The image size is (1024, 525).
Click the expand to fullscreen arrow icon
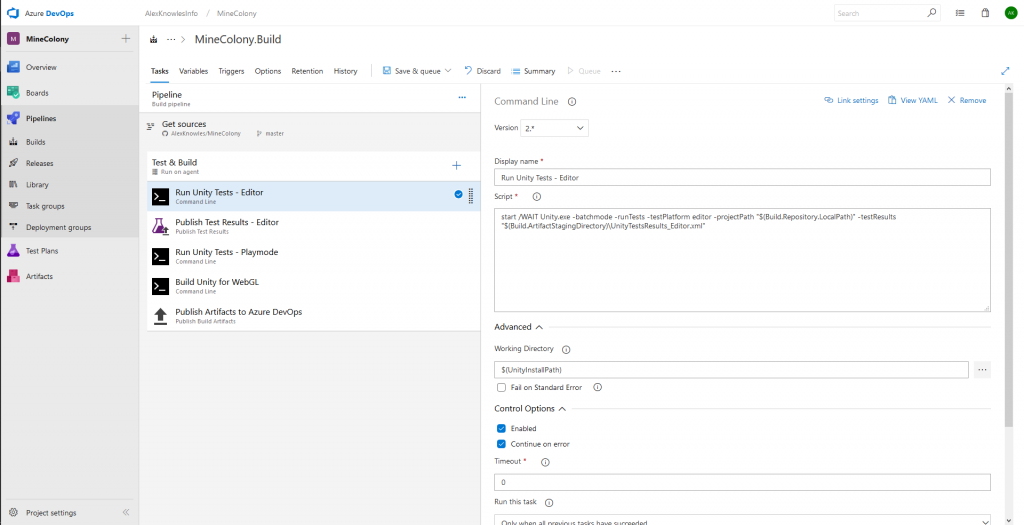tap(1005, 71)
